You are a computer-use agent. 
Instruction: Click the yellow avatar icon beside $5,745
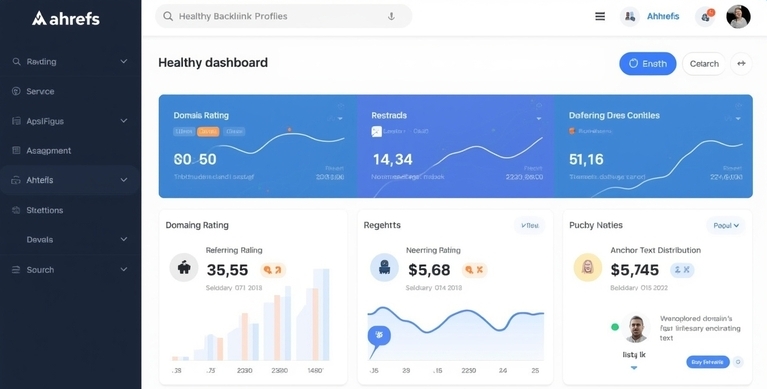(x=587, y=267)
